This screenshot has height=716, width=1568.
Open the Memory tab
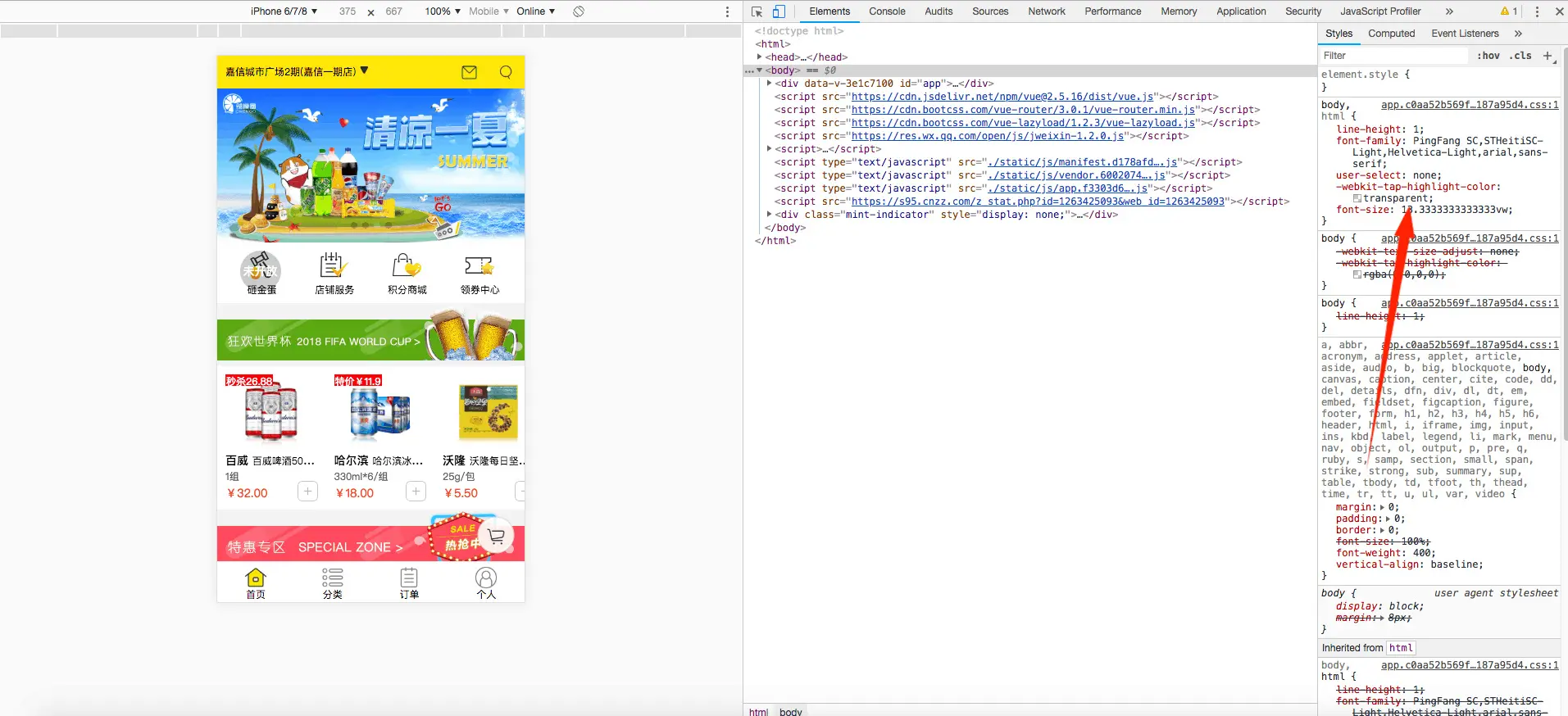(1179, 11)
